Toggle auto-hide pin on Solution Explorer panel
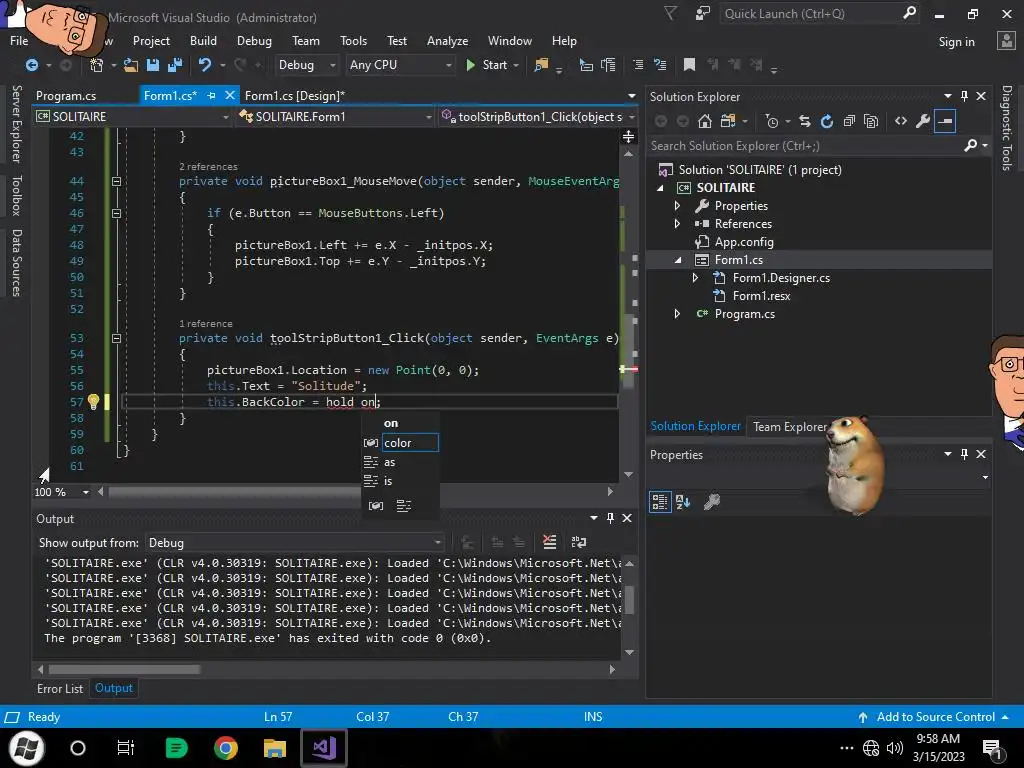The width and height of the screenshot is (1024, 768). 965,96
